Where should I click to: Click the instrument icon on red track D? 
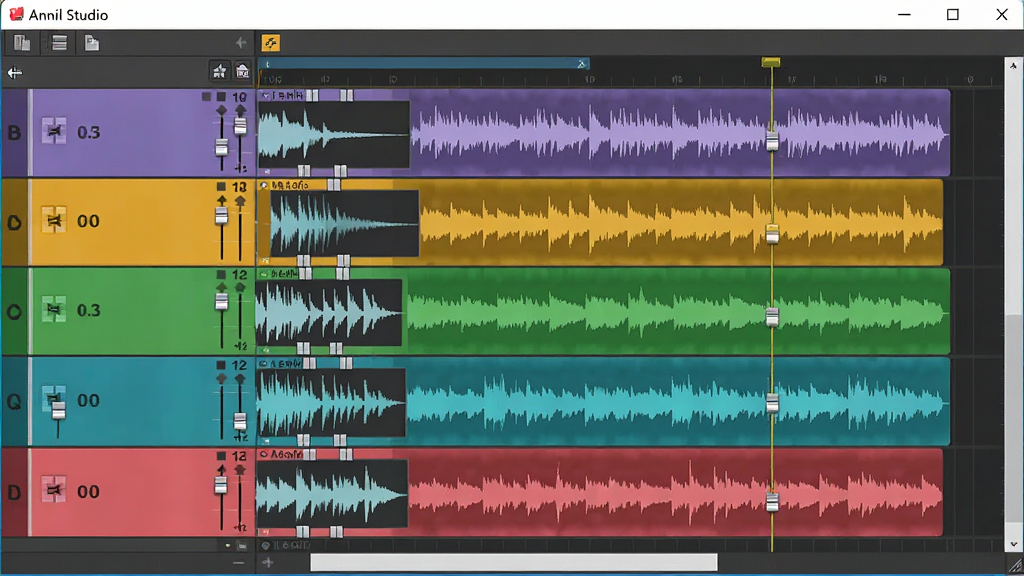54,490
